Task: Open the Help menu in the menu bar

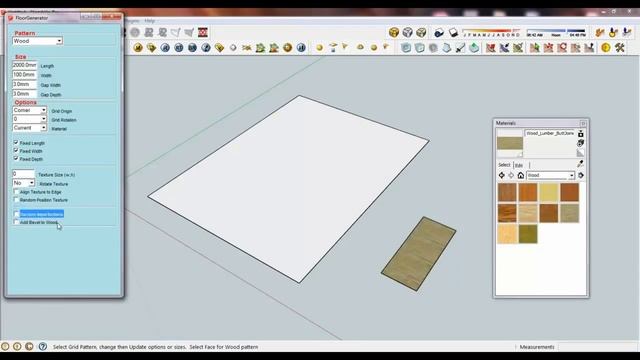Action: point(150,21)
